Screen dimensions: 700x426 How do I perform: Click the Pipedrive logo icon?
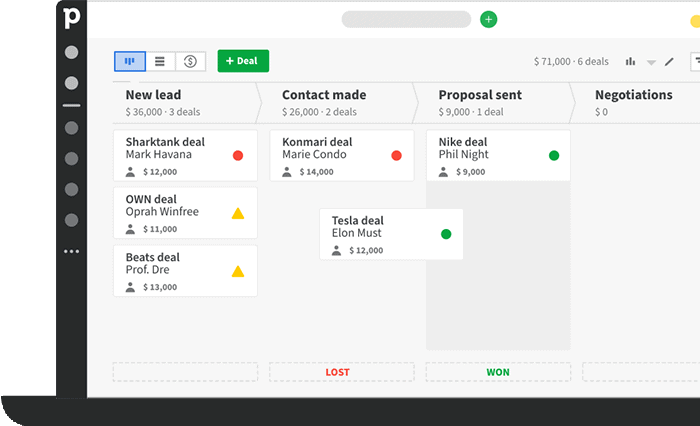pos(71,18)
